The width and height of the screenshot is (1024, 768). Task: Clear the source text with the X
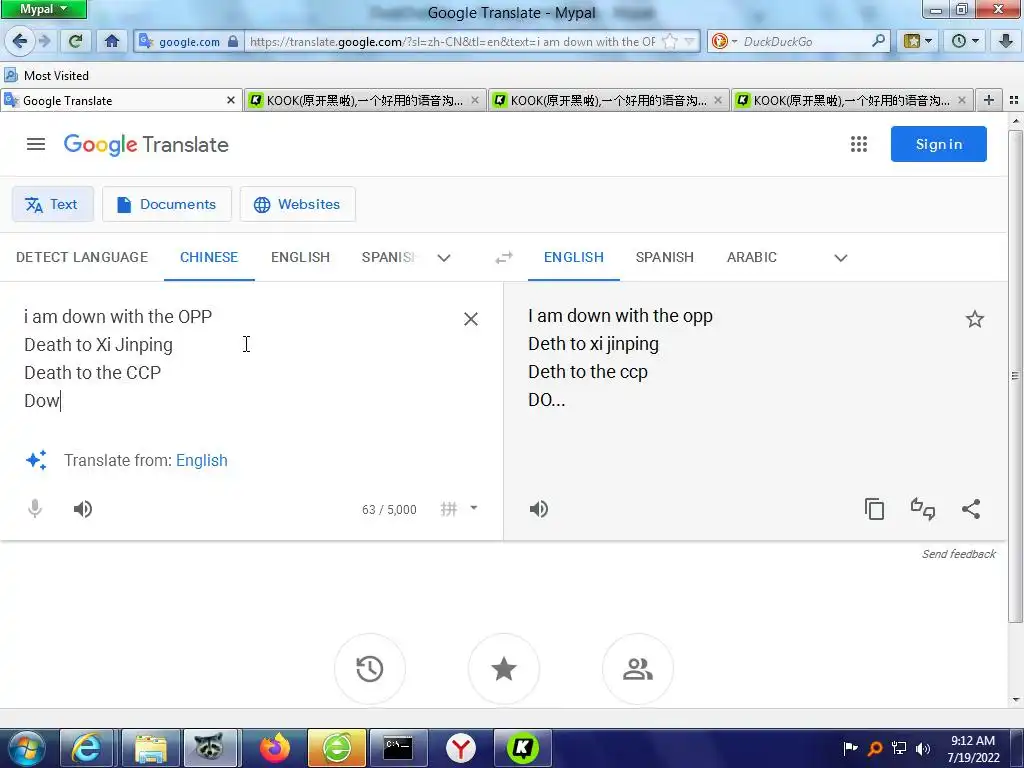[x=470, y=319]
